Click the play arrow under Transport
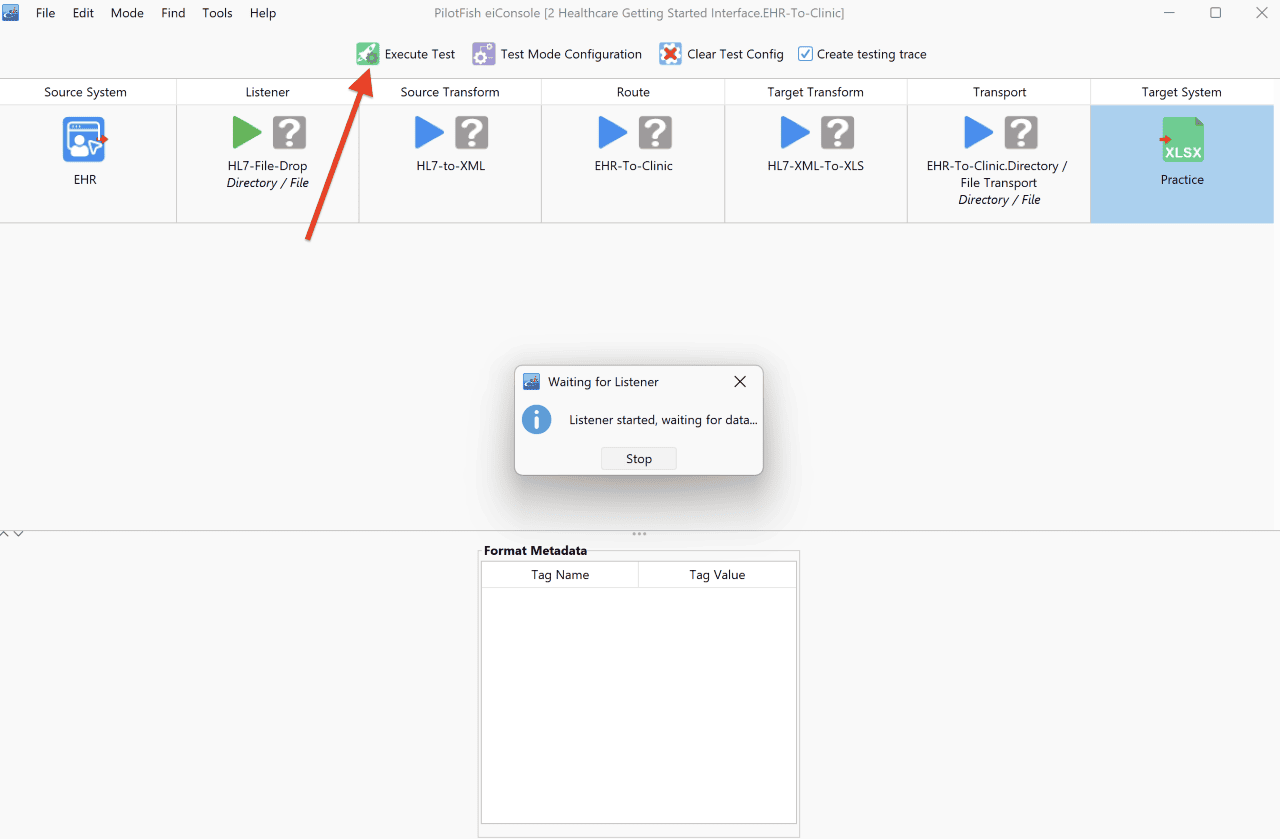Image resolution: width=1280 pixels, height=839 pixels. [978, 132]
